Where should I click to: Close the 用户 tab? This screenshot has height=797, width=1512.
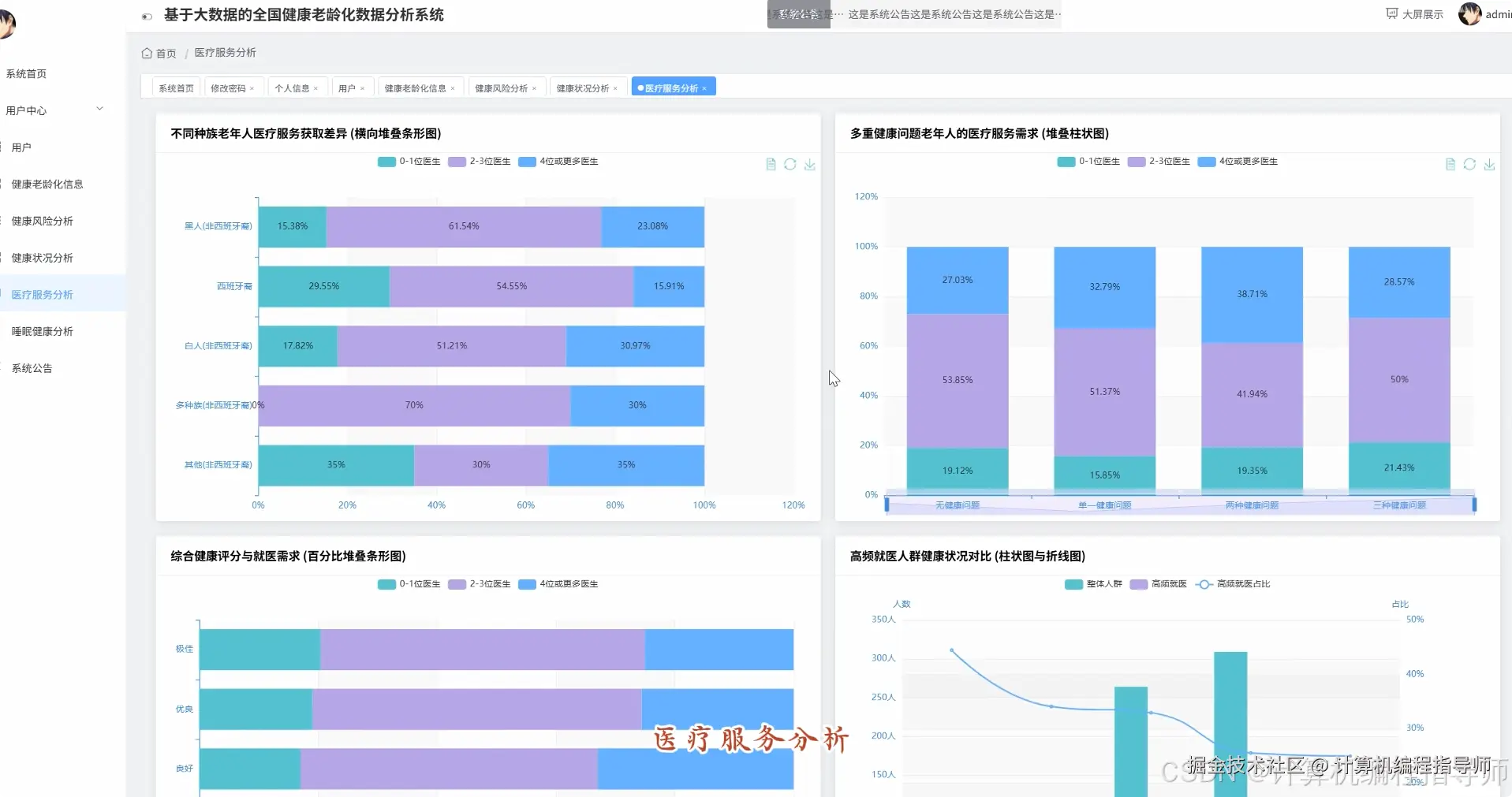(363, 88)
